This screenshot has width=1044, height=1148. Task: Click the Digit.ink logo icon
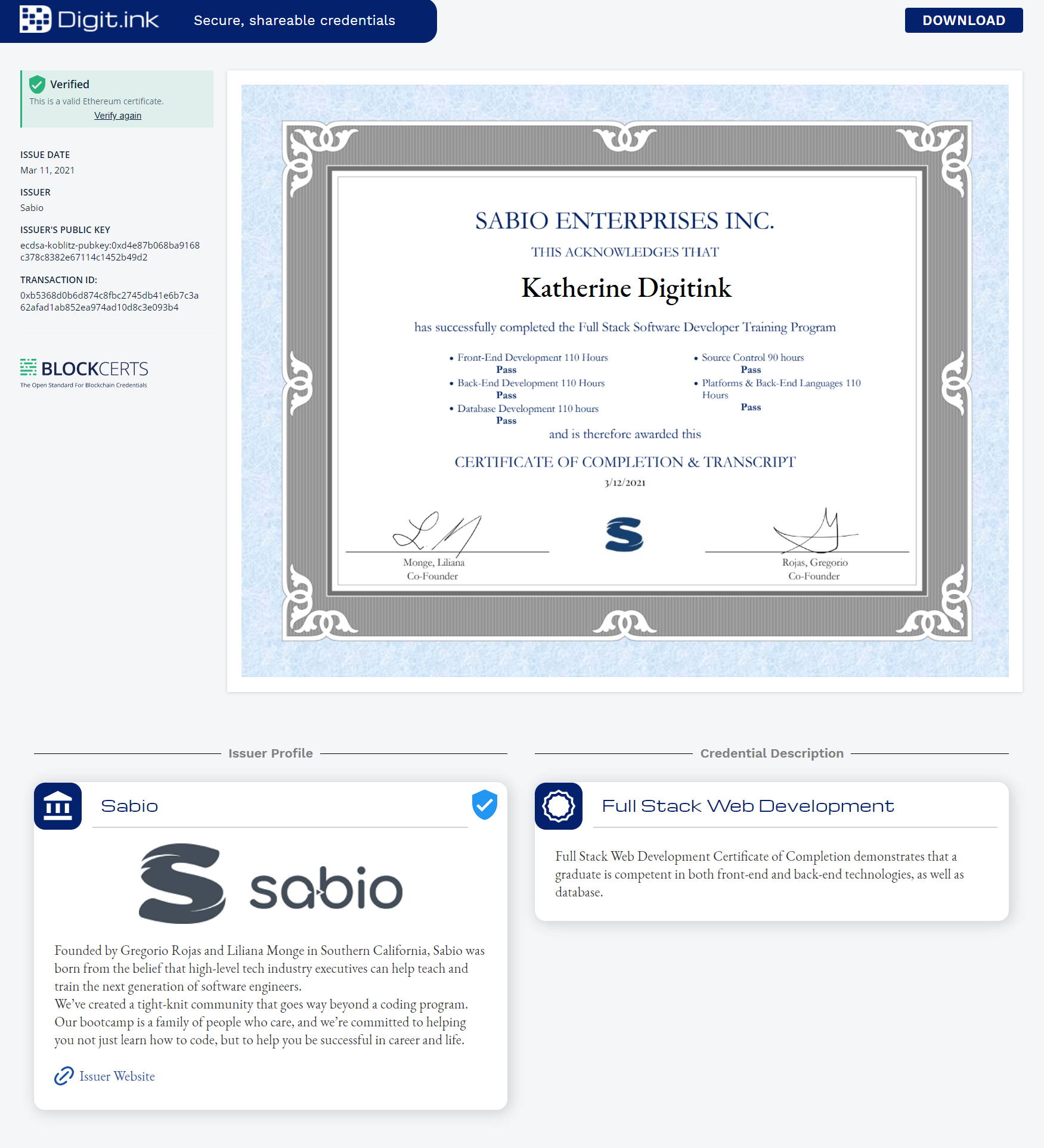click(x=35, y=20)
